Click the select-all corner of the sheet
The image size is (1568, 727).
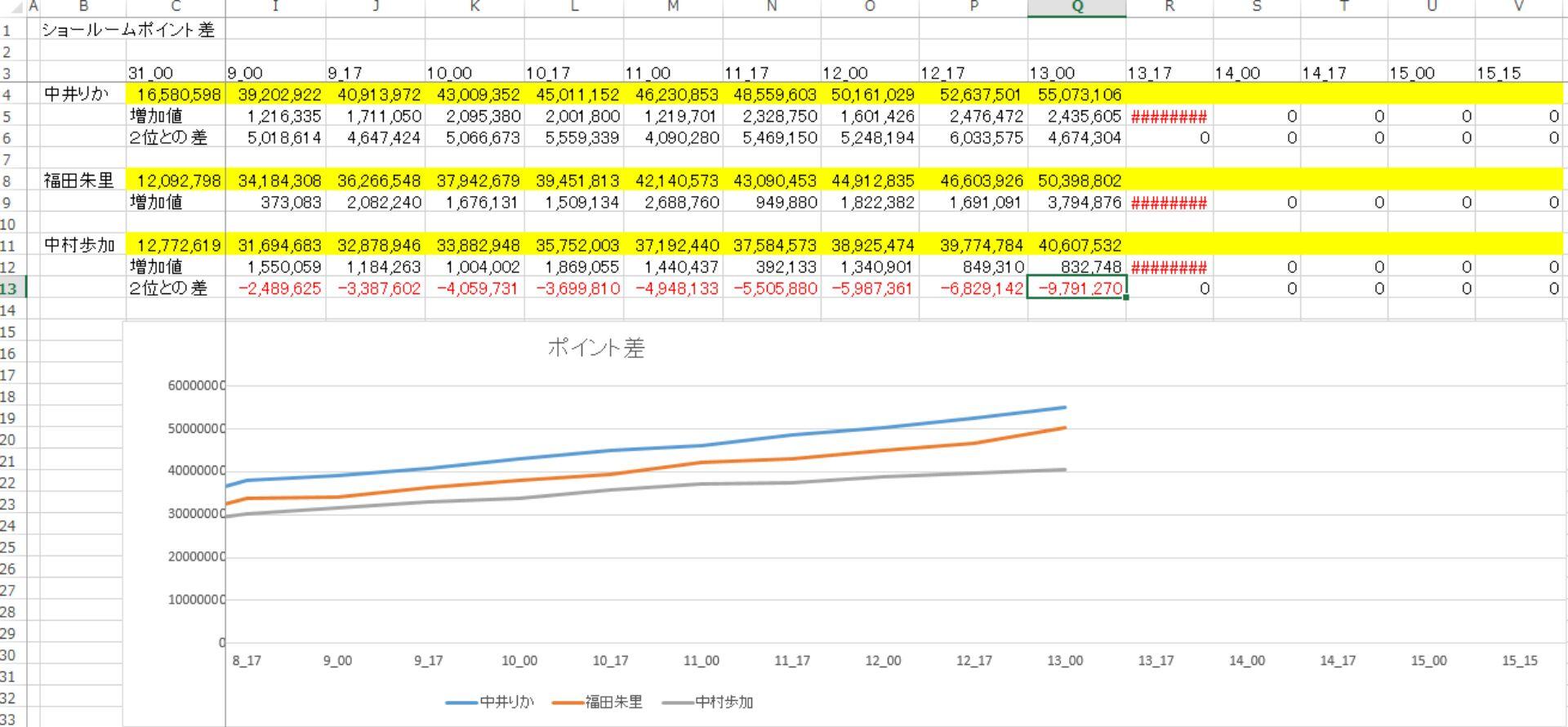tap(13, 7)
